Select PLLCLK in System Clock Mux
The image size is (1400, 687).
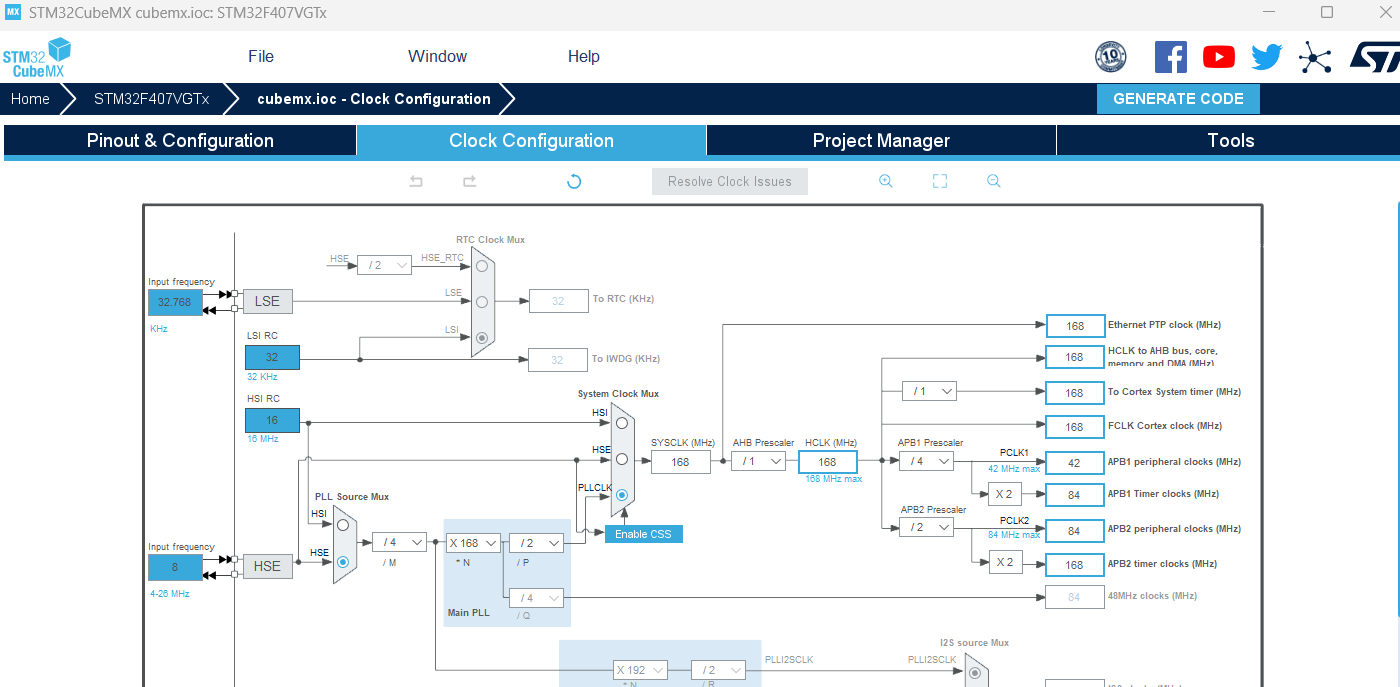(x=621, y=495)
